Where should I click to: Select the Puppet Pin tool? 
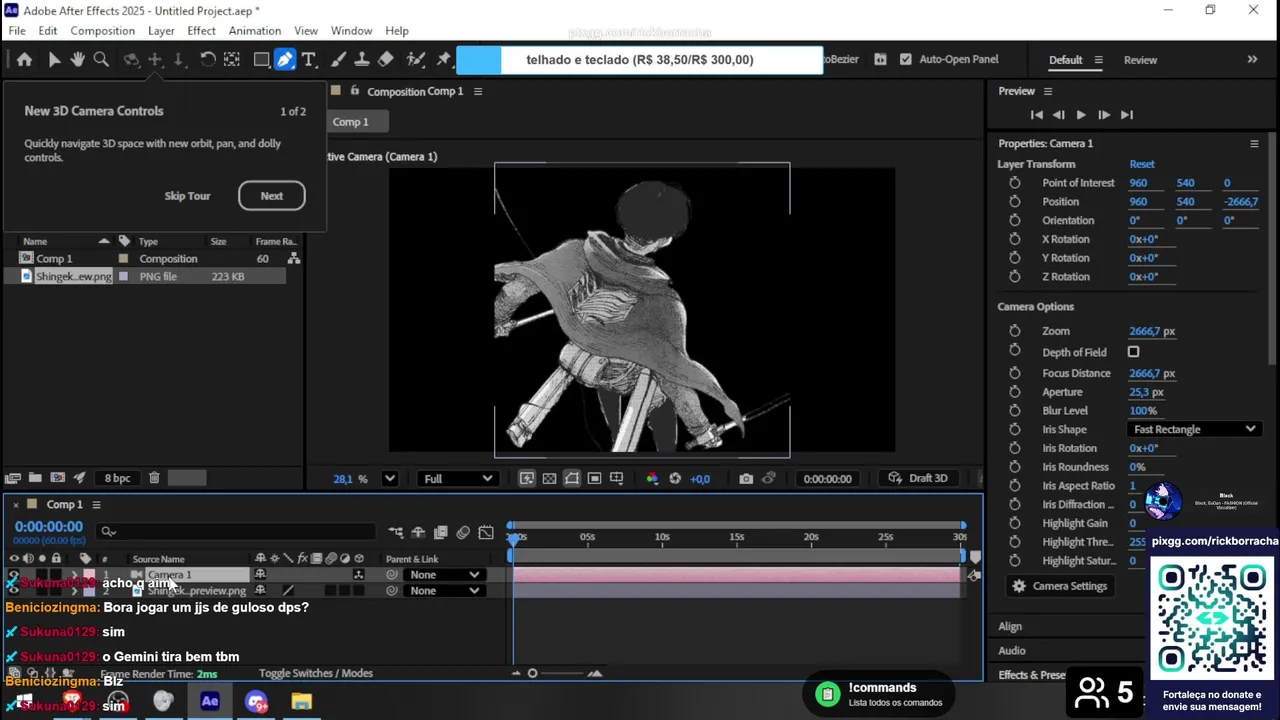[x=444, y=60]
